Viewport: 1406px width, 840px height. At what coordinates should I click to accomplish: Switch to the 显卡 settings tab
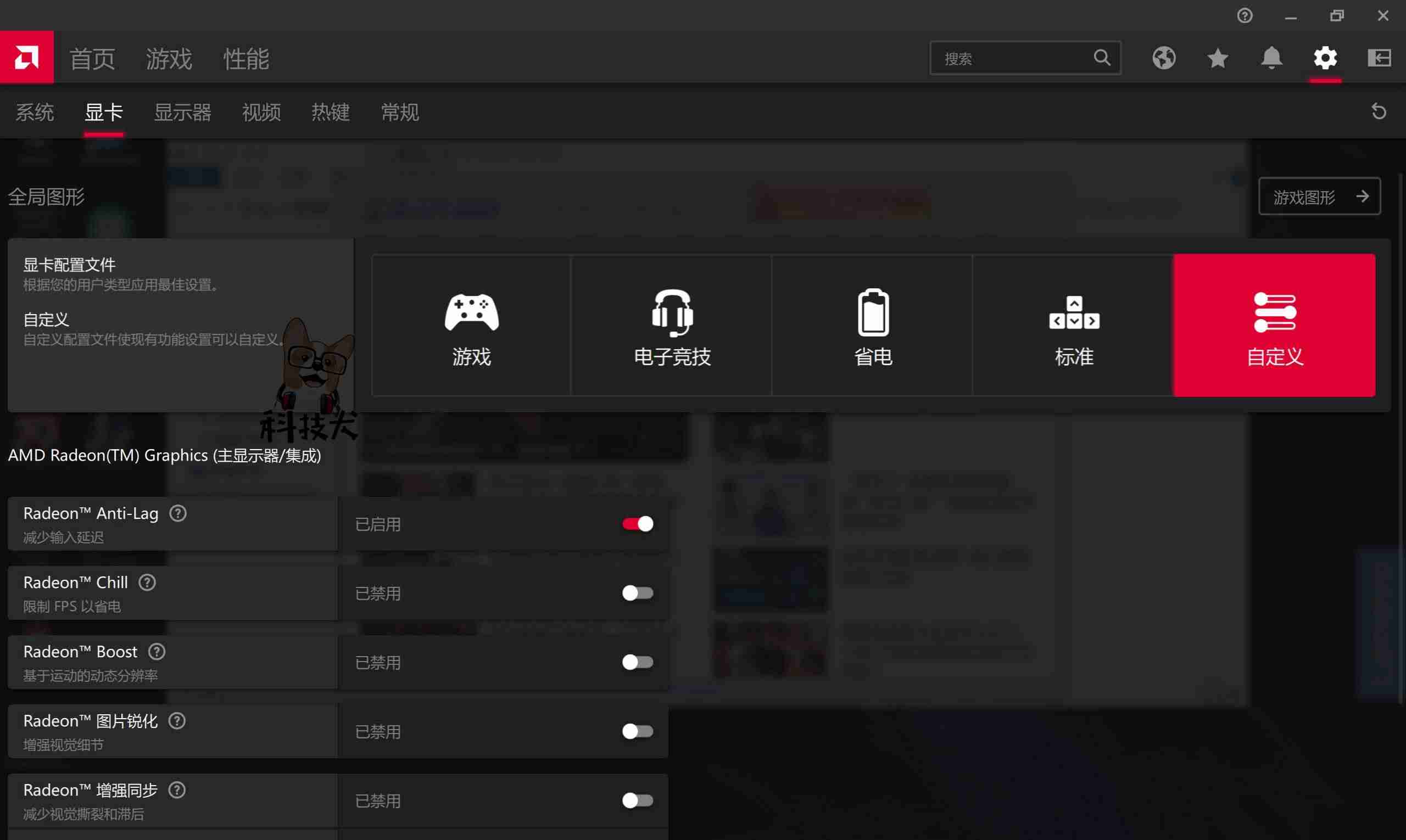pos(104,112)
